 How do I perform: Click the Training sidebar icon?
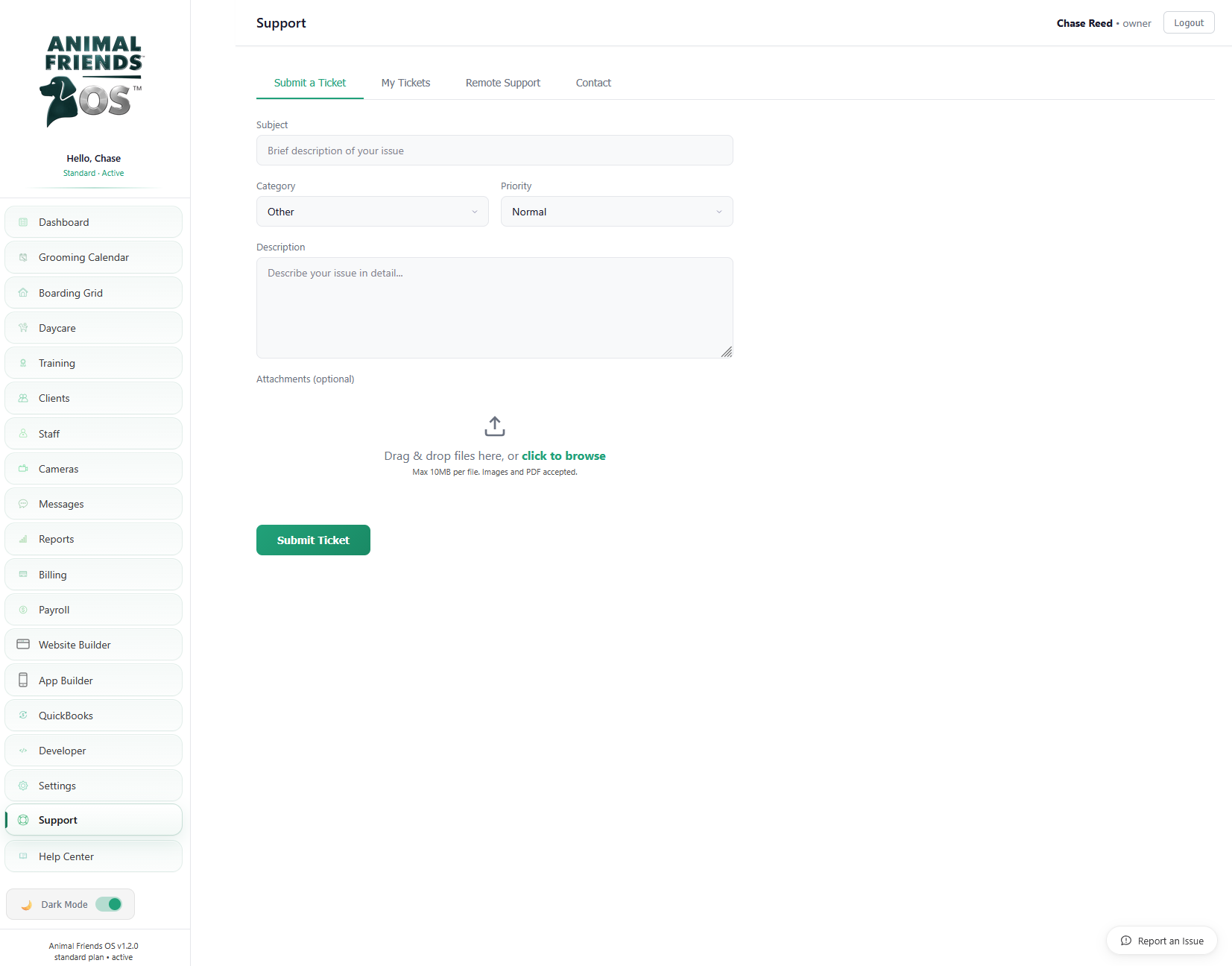point(23,363)
